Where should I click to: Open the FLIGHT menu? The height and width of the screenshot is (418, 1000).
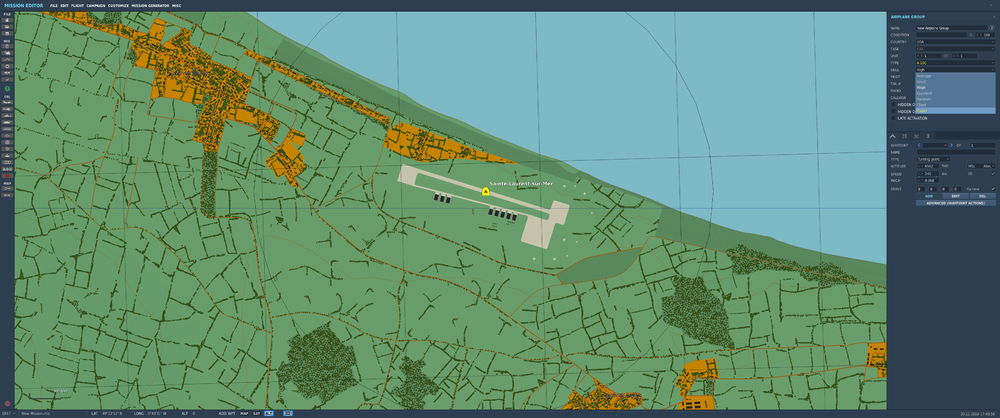[x=78, y=5]
